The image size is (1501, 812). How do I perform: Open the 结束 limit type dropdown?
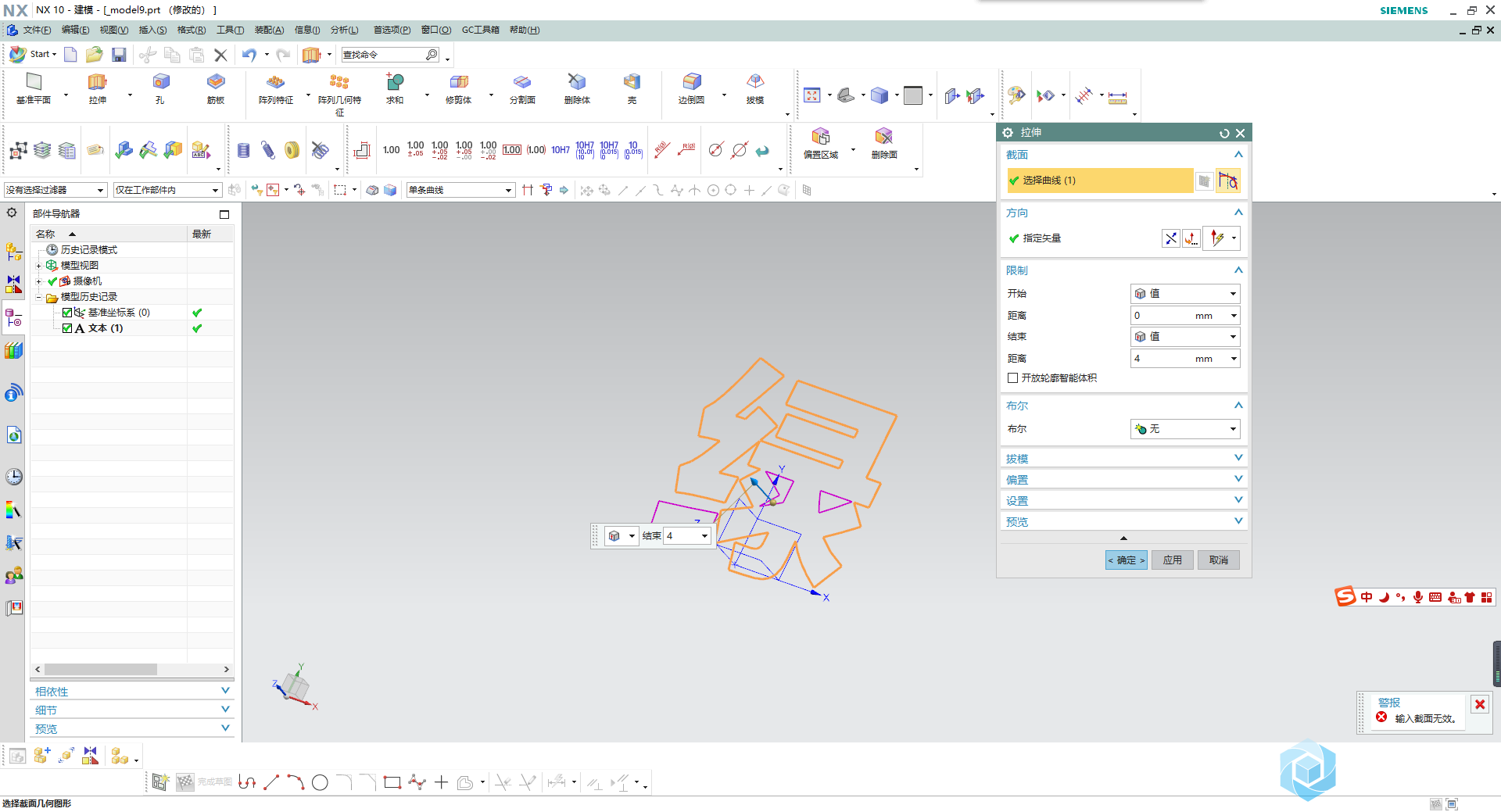1185,337
